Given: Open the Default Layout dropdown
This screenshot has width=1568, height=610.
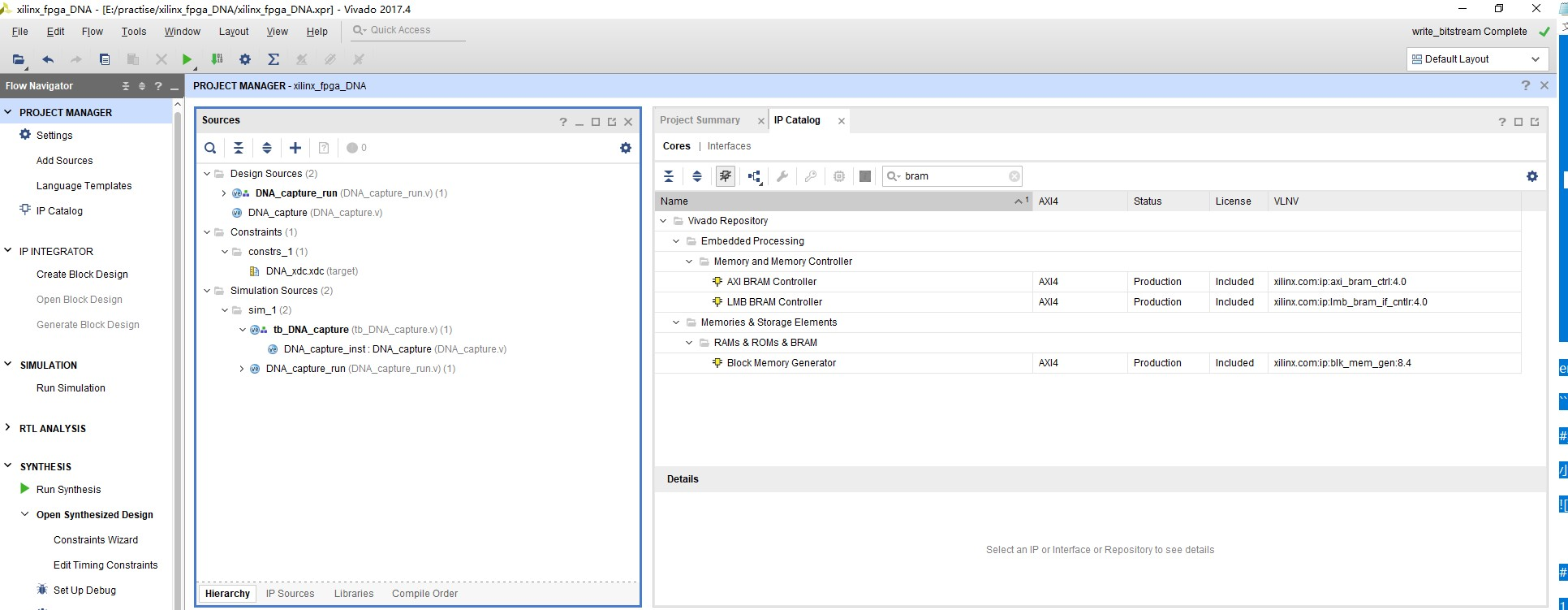Looking at the screenshot, I should (1474, 59).
